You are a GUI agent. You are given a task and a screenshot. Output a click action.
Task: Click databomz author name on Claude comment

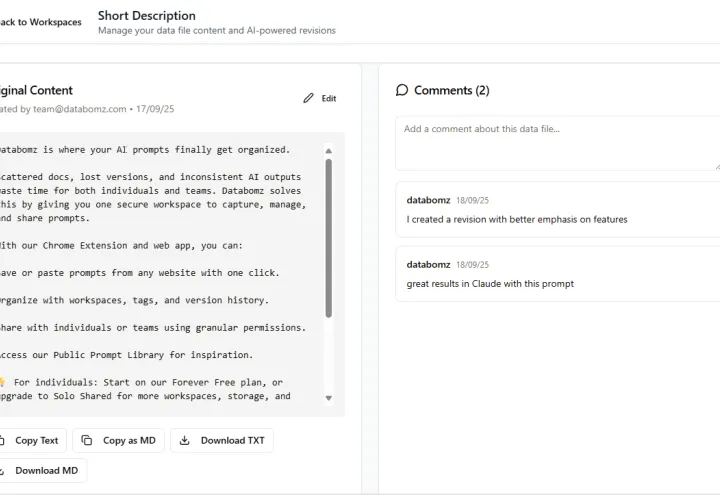tap(428, 264)
